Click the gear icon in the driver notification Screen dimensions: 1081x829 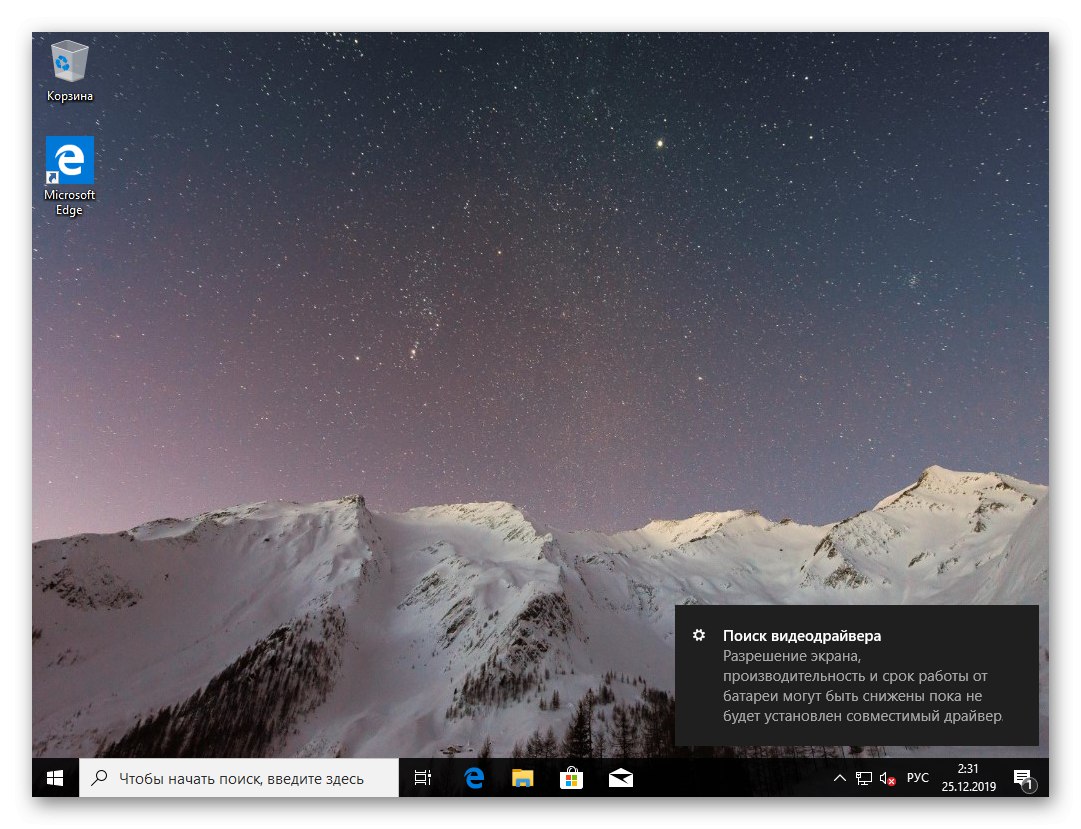[x=697, y=635]
